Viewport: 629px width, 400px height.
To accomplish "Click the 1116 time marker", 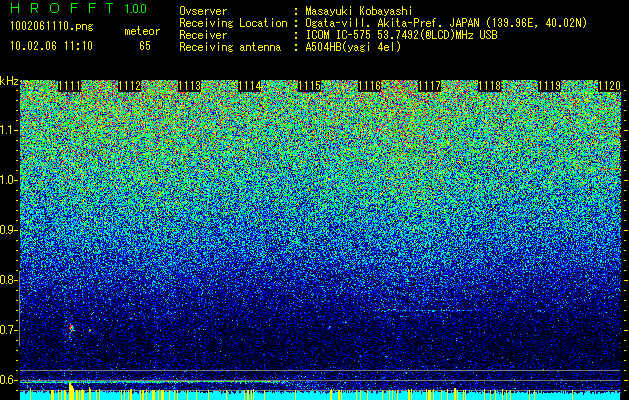I will (369, 86).
